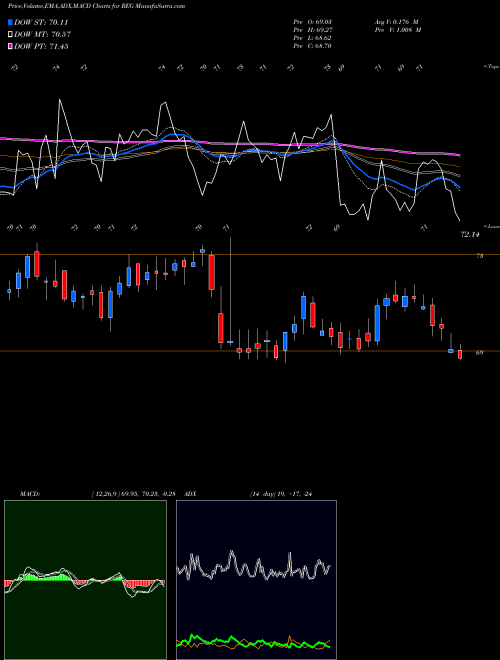Click the orange 69 support line
500x660 pixels.
pos(250,351)
